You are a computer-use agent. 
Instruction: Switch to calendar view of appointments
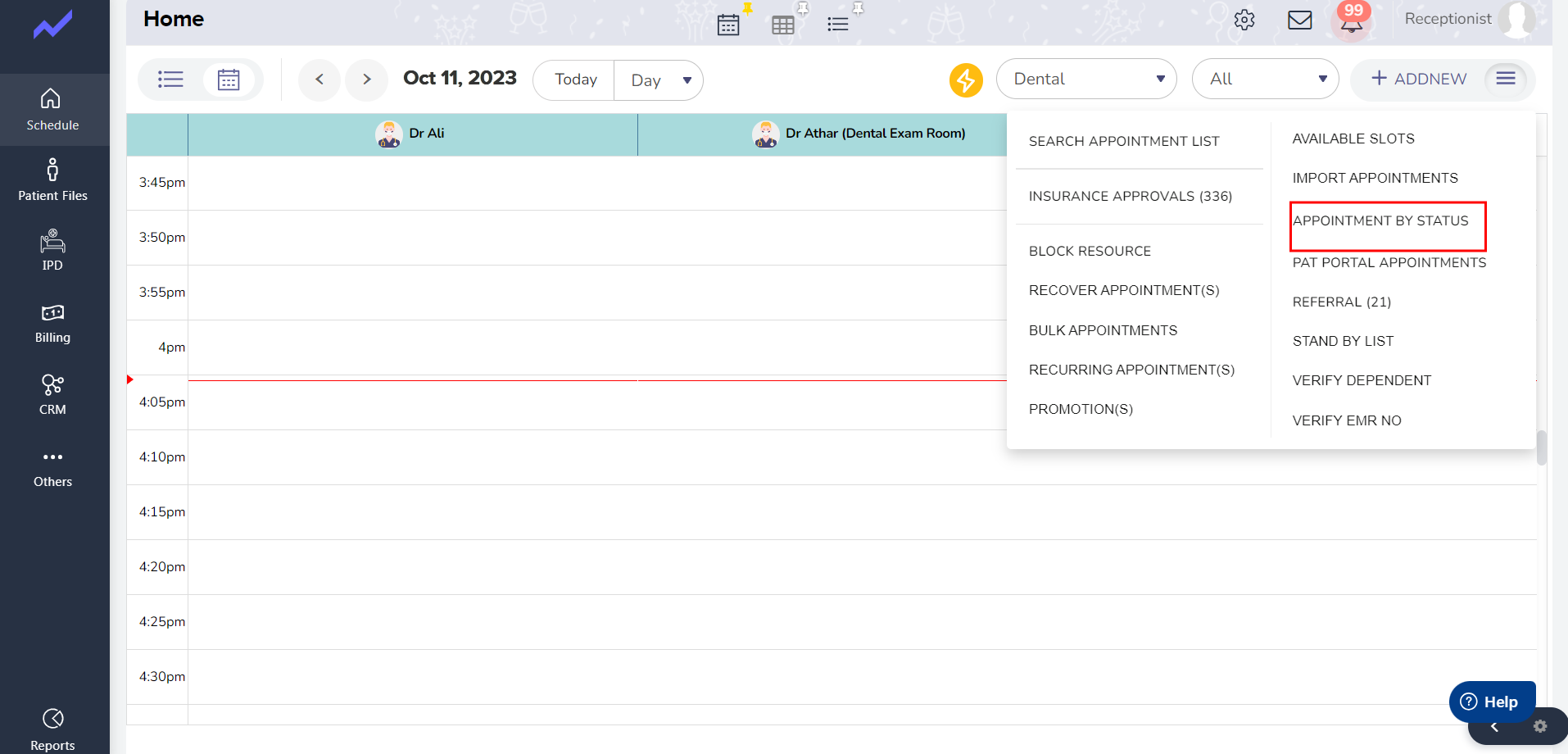229,79
